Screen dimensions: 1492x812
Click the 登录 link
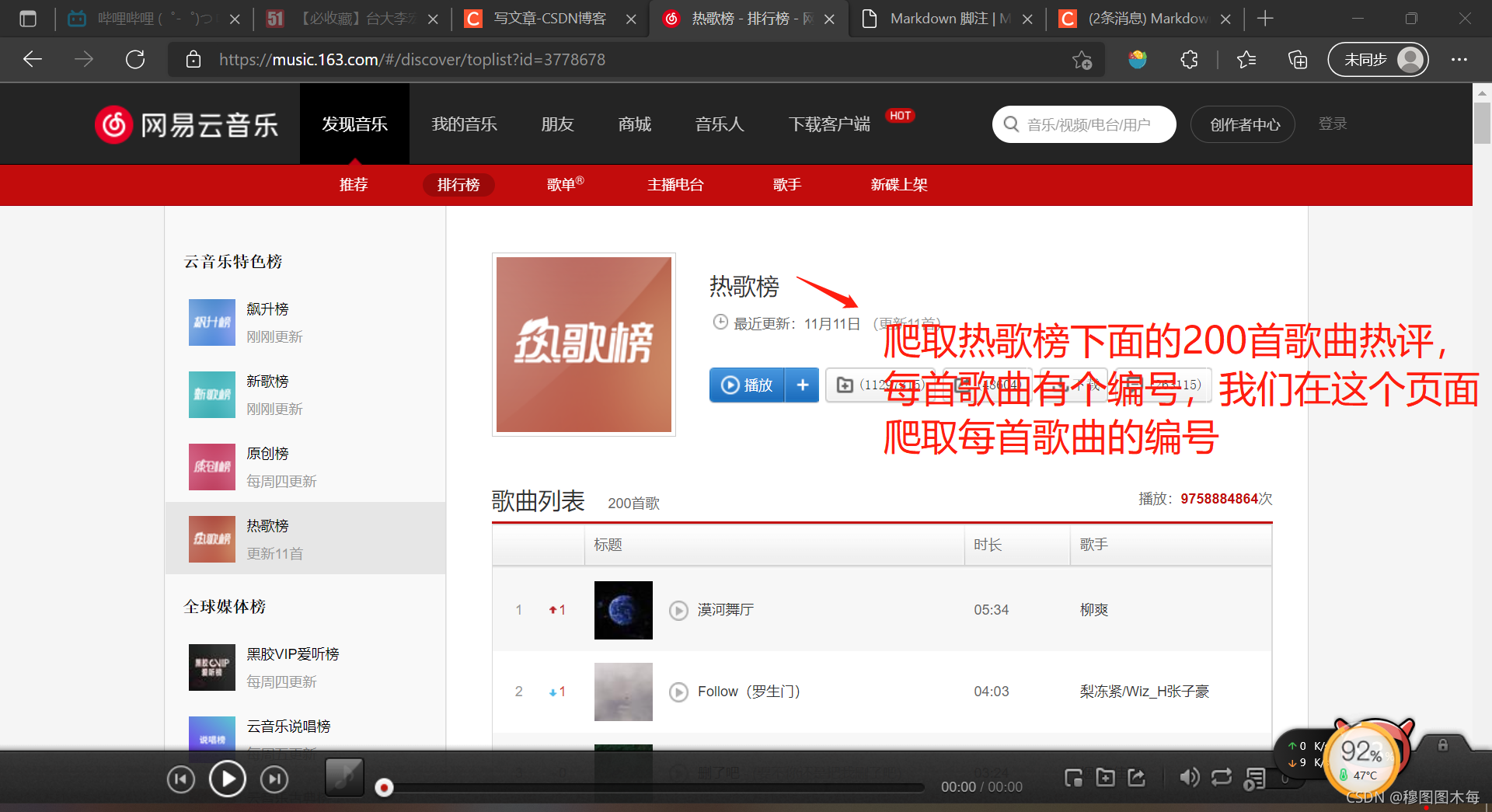tap(1332, 124)
